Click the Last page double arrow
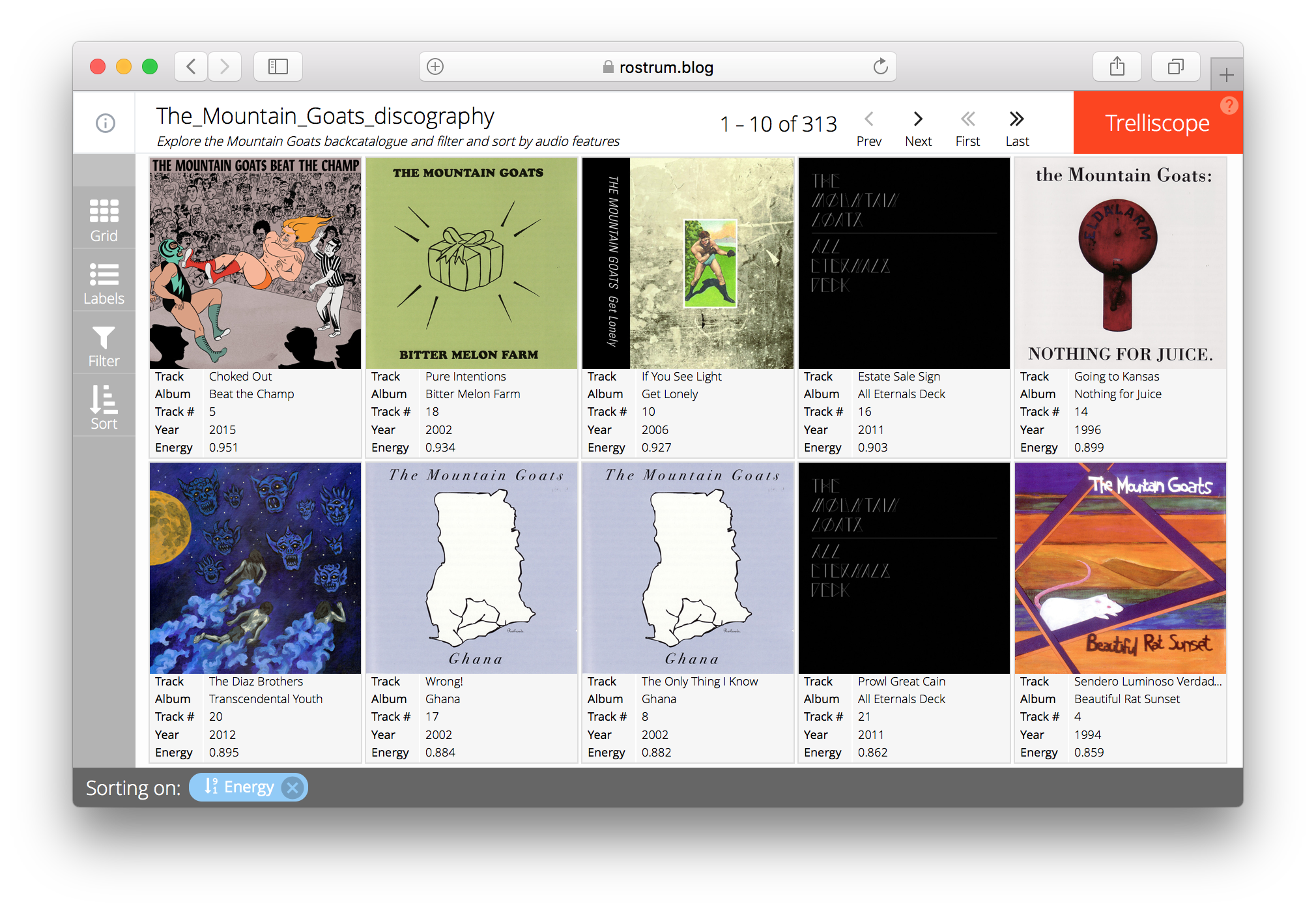Screen dimensions: 1316x911 [1017, 121]
